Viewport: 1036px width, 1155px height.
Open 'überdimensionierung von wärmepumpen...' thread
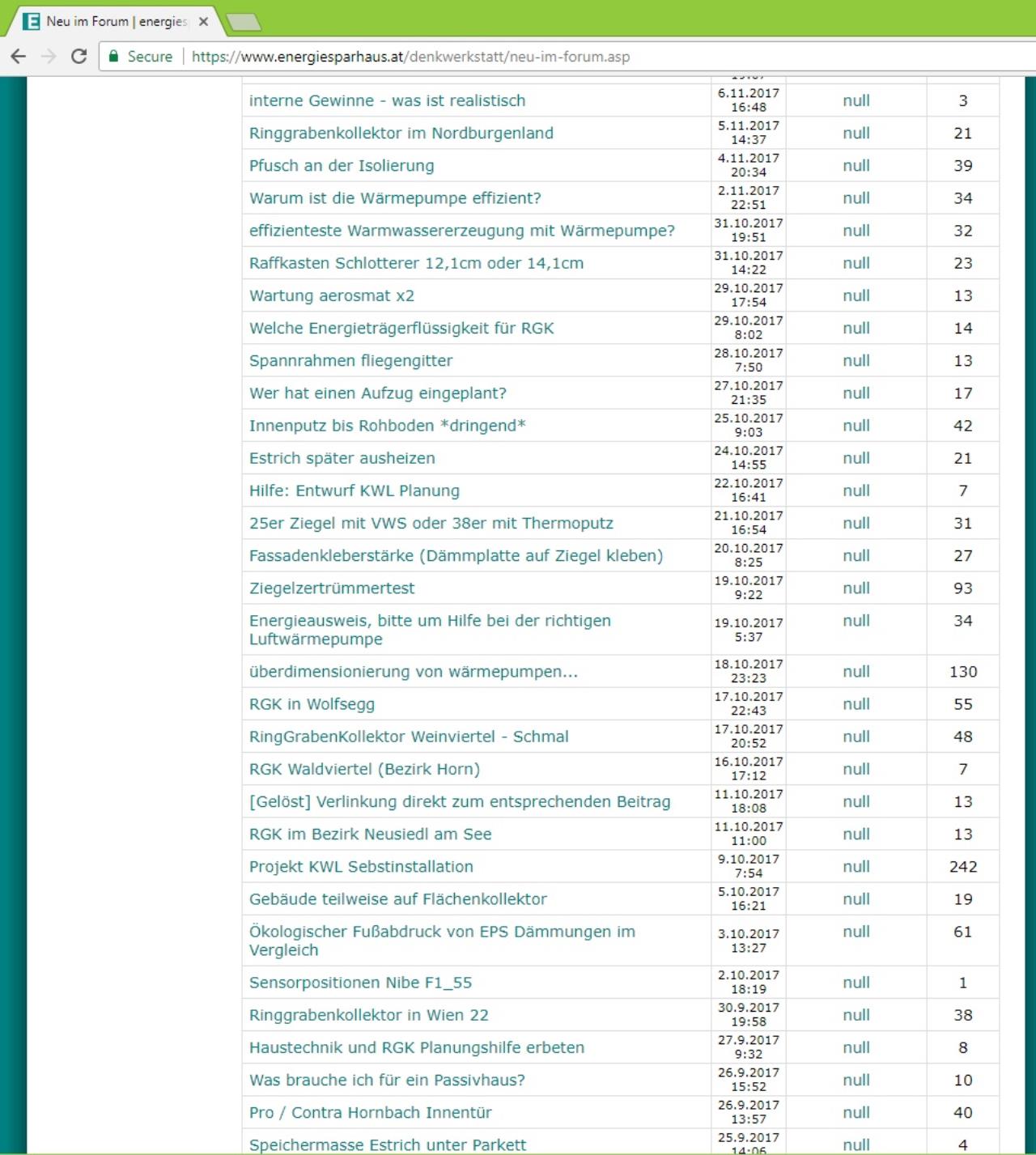414,672
